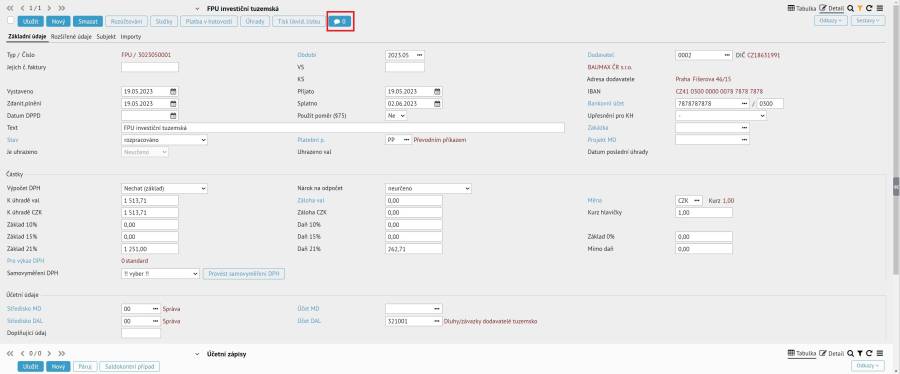Switch to Tabulka view in top toolbar
The image size is (900, 374).
pos(802,9)
